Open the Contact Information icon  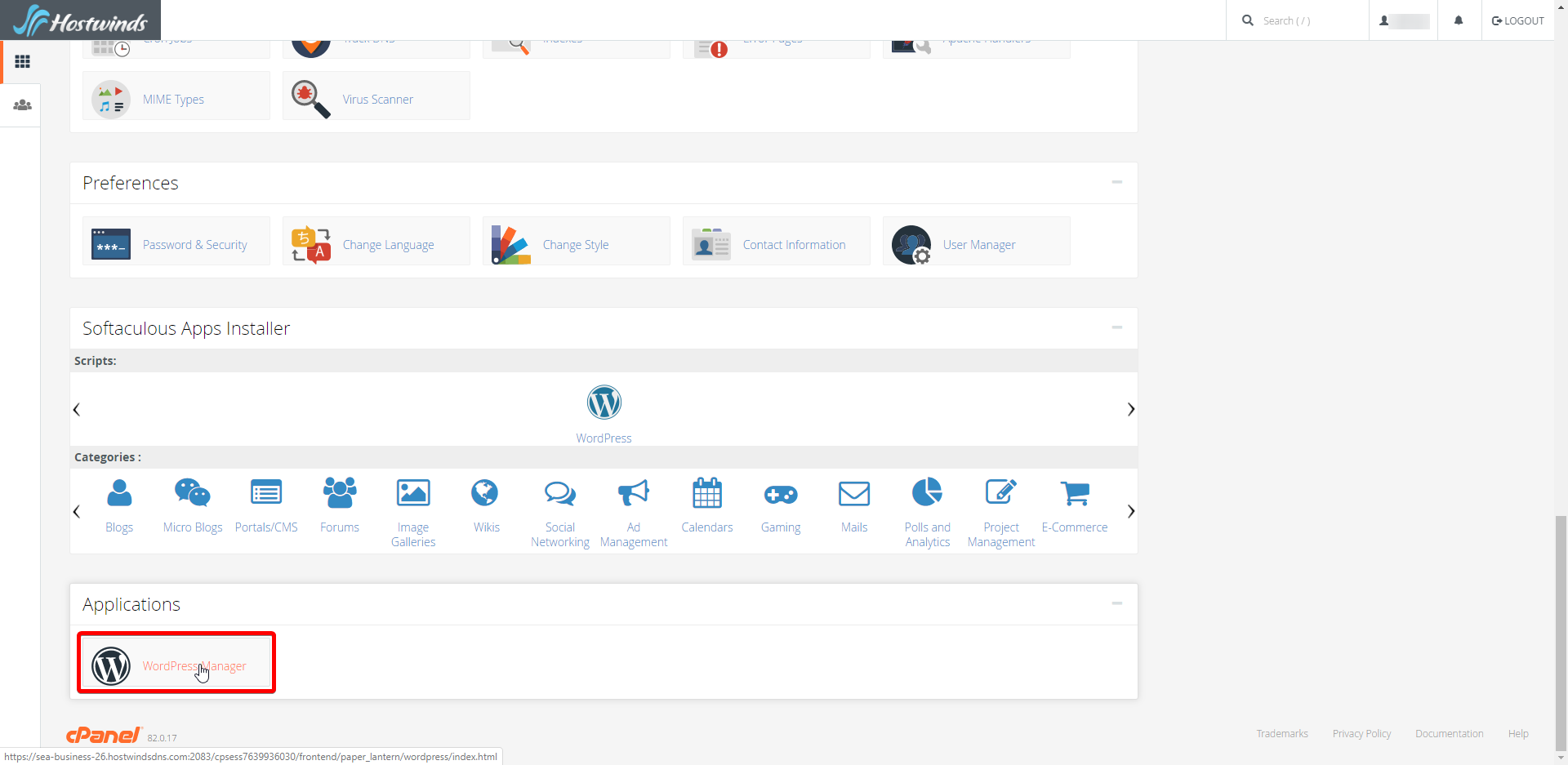coord(711,244)
